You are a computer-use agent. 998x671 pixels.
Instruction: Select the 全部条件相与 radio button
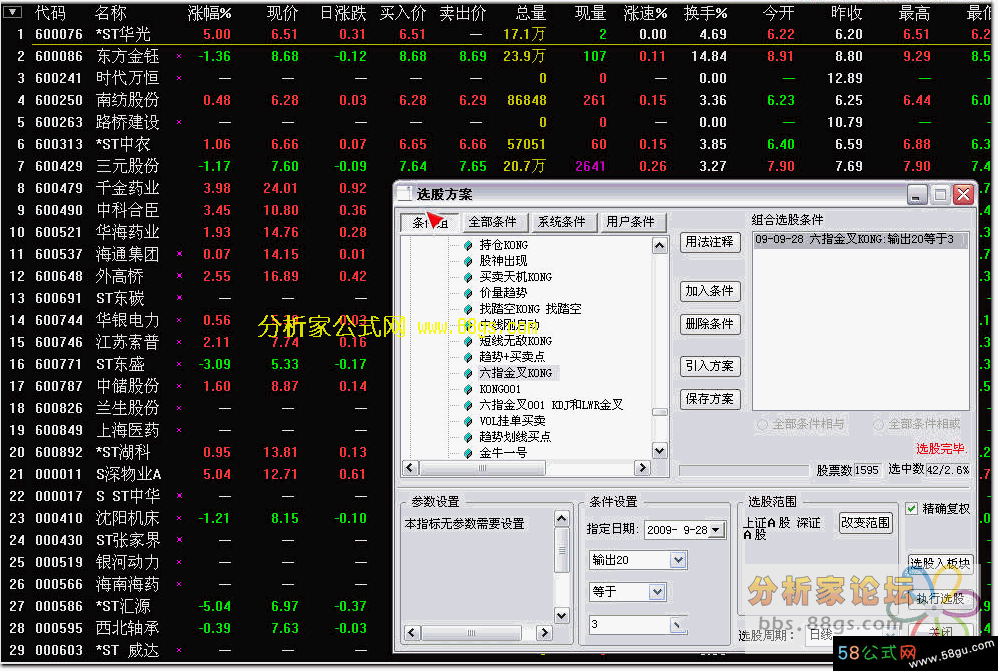tap(762, 424)
